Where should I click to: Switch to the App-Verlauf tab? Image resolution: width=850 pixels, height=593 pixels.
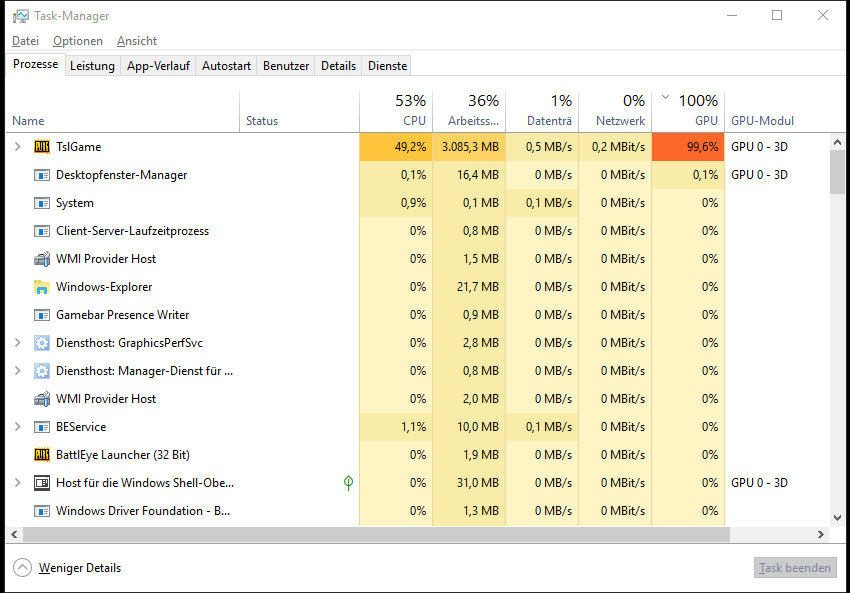click(158, 66)
